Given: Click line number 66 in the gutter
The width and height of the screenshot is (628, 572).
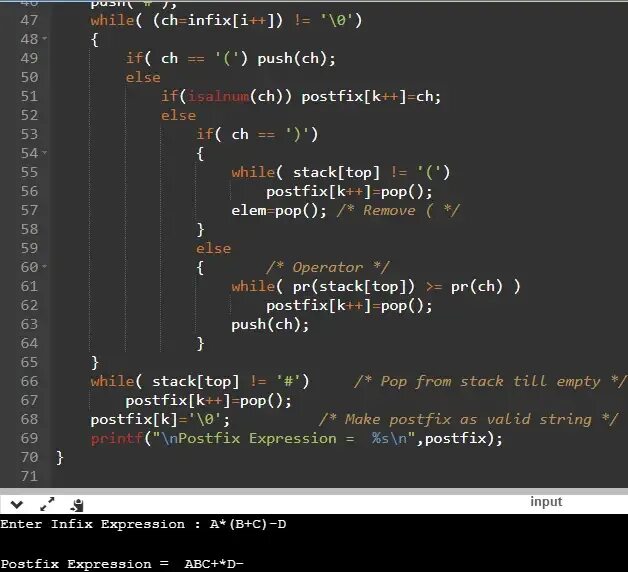Looking at the screenshot, I should point(29,381).
